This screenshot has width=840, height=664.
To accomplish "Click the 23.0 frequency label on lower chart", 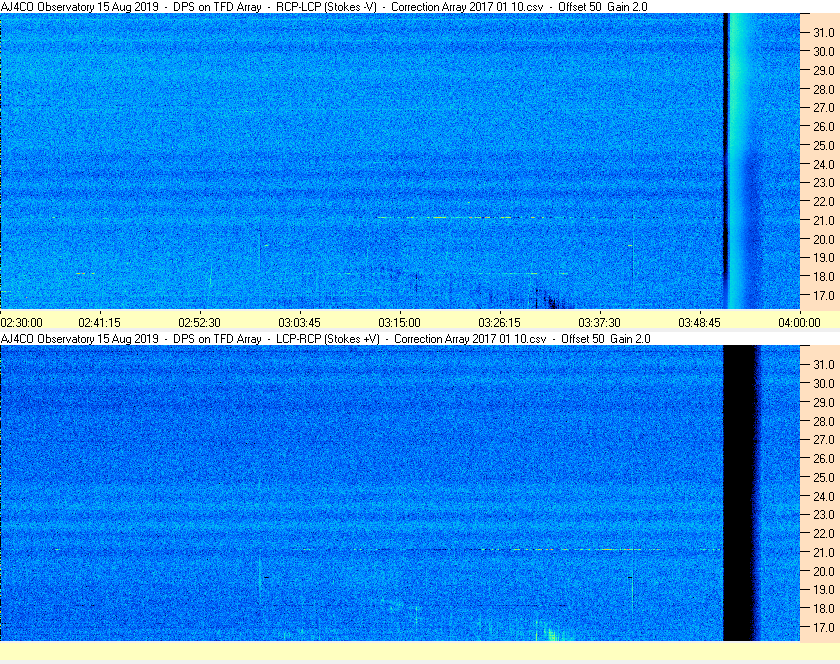I will [824, 515].
